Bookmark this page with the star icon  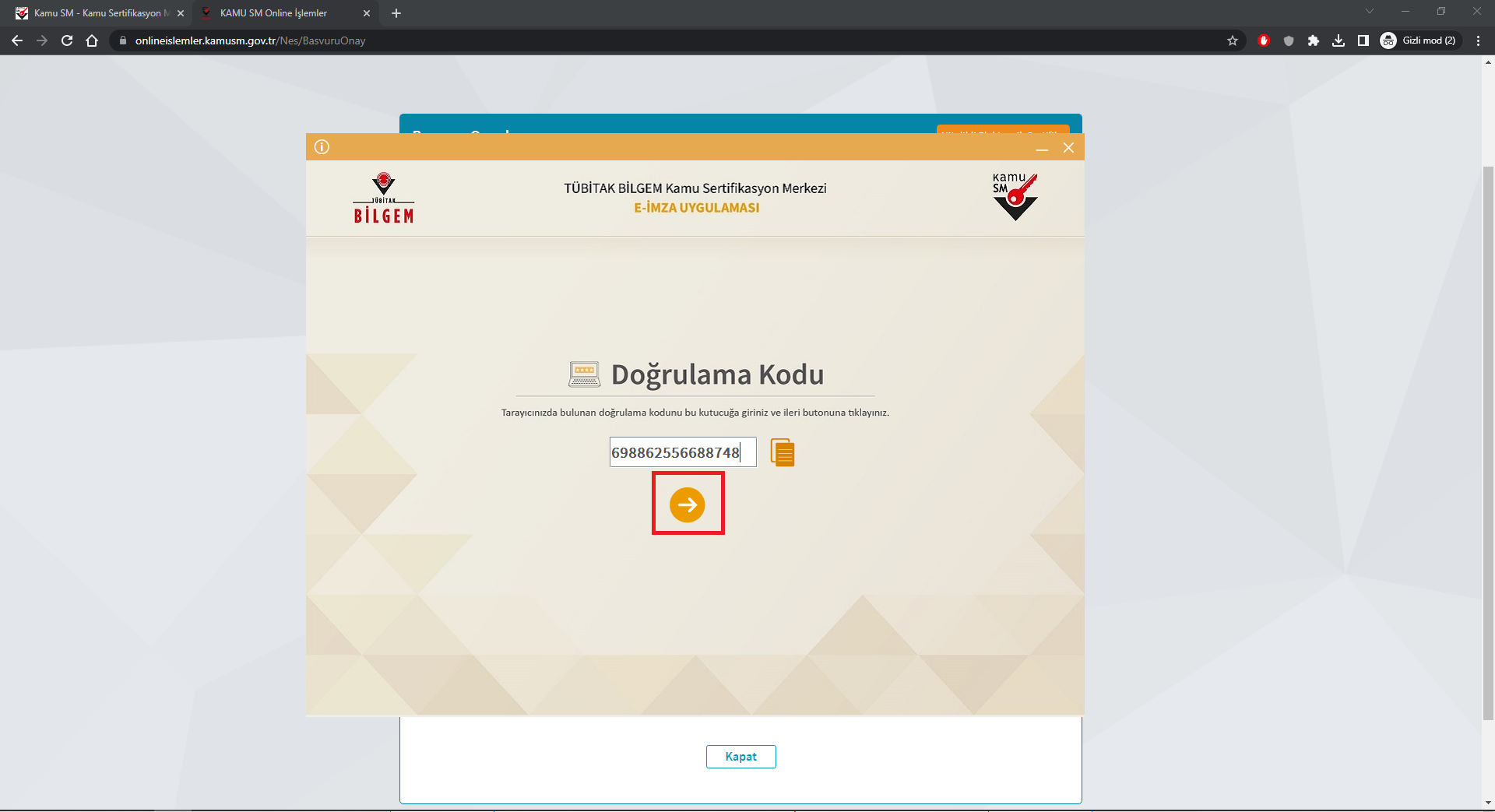pos(1233,40)
